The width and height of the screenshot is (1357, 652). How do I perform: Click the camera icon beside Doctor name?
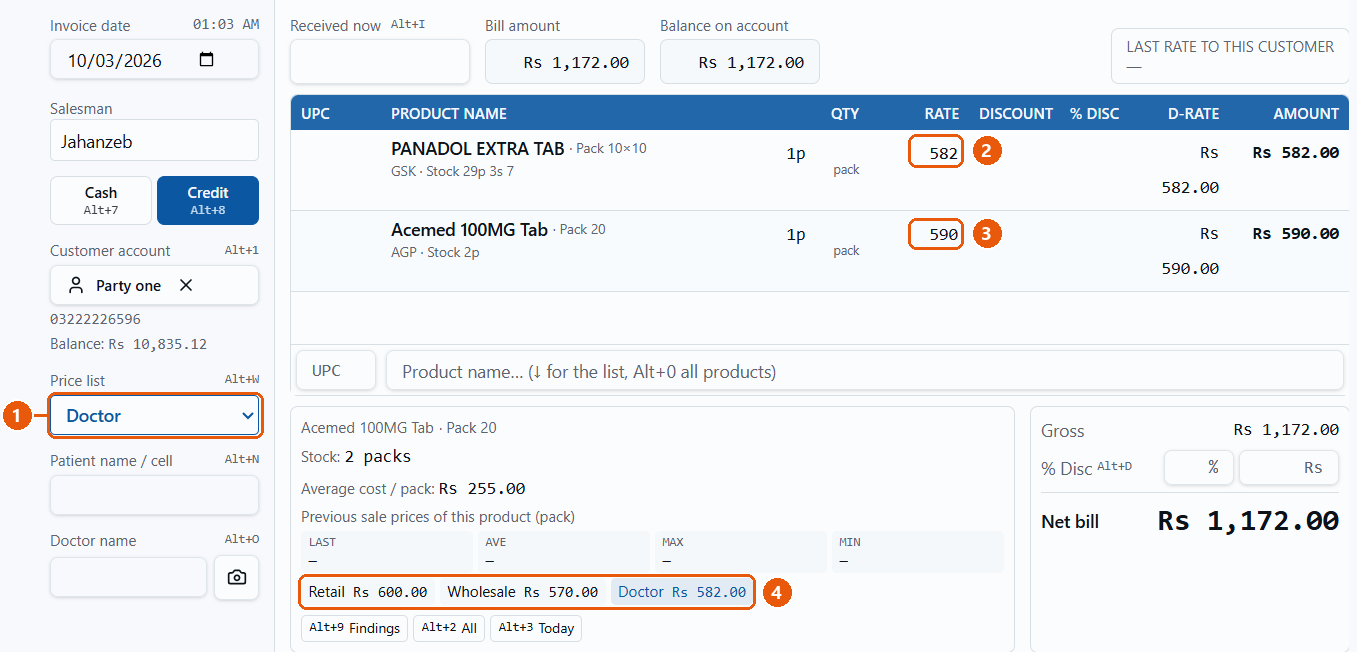[x=236, y=578]
